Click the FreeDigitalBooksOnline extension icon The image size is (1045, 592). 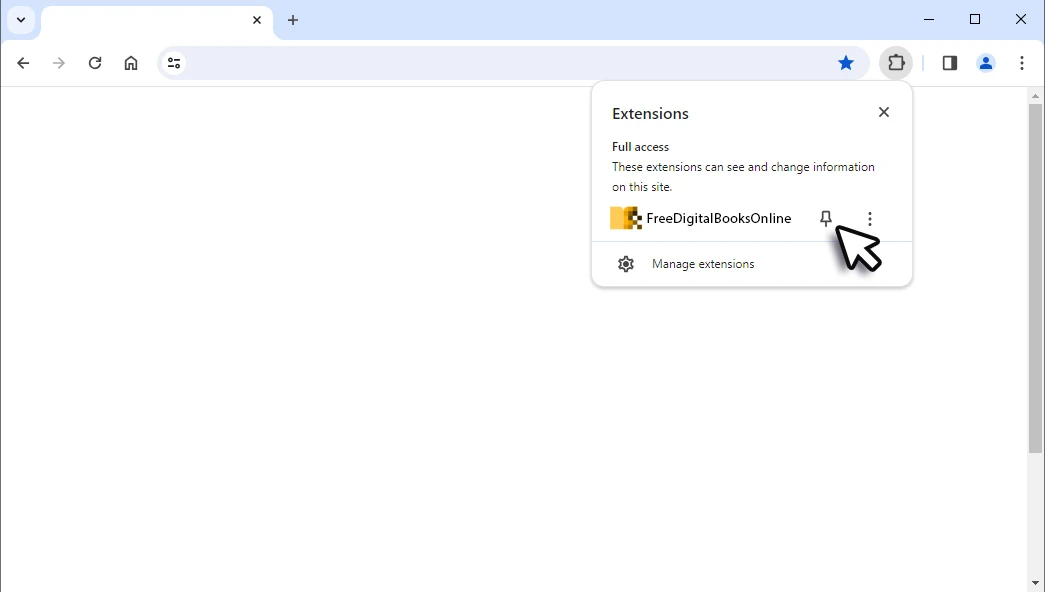pyautogui.click(x=625, y=218)
